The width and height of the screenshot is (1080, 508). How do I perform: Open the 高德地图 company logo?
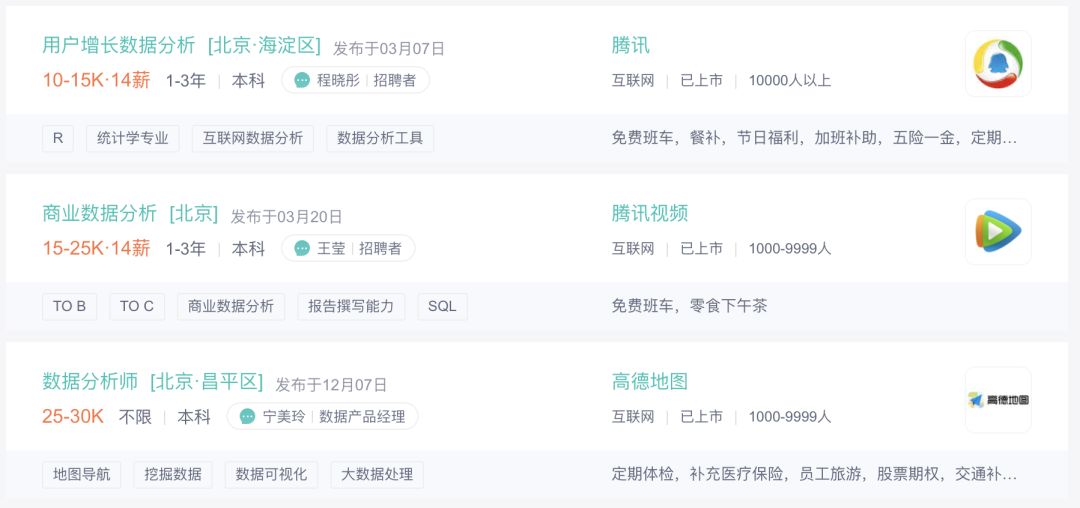click(x=997, y=400)
